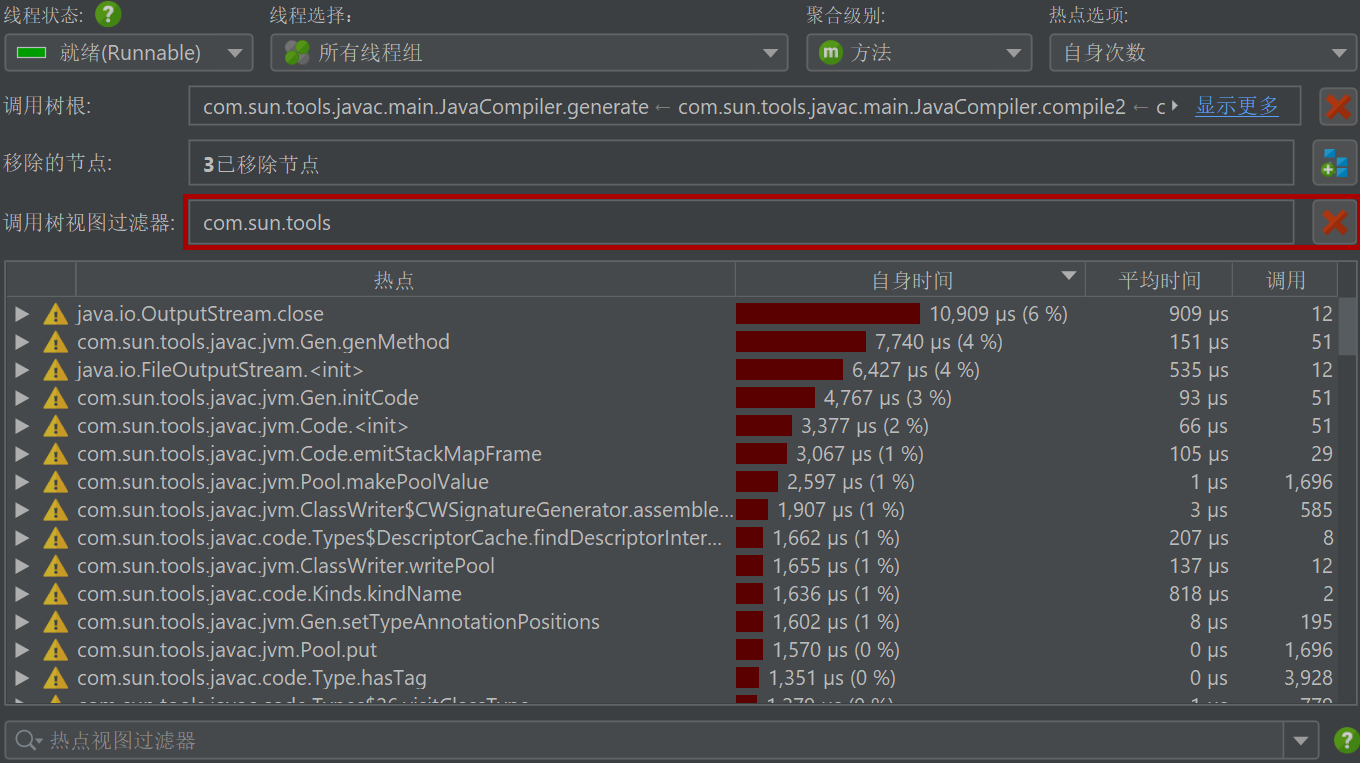This screenshot has height=763, width=1360.
Task: Remove the call tree root with red X
Action: [1338, 106]
